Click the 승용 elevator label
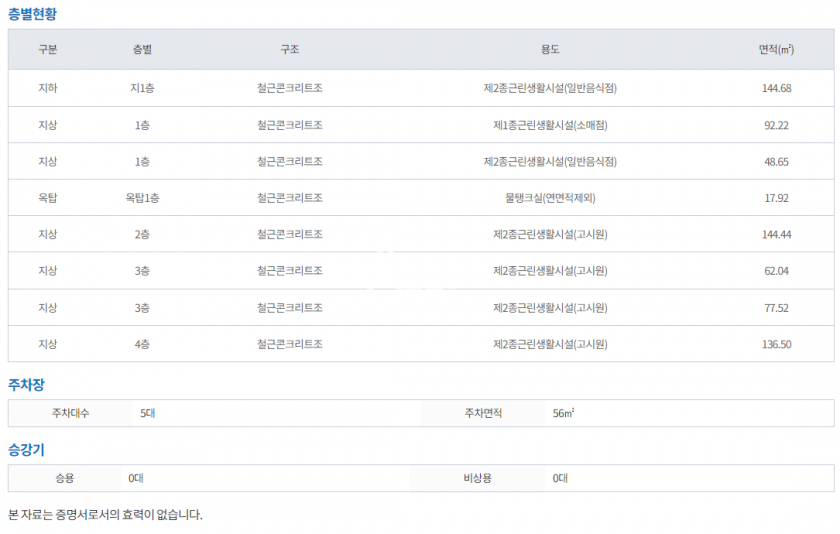840x534 pixels. click(64, 478)
